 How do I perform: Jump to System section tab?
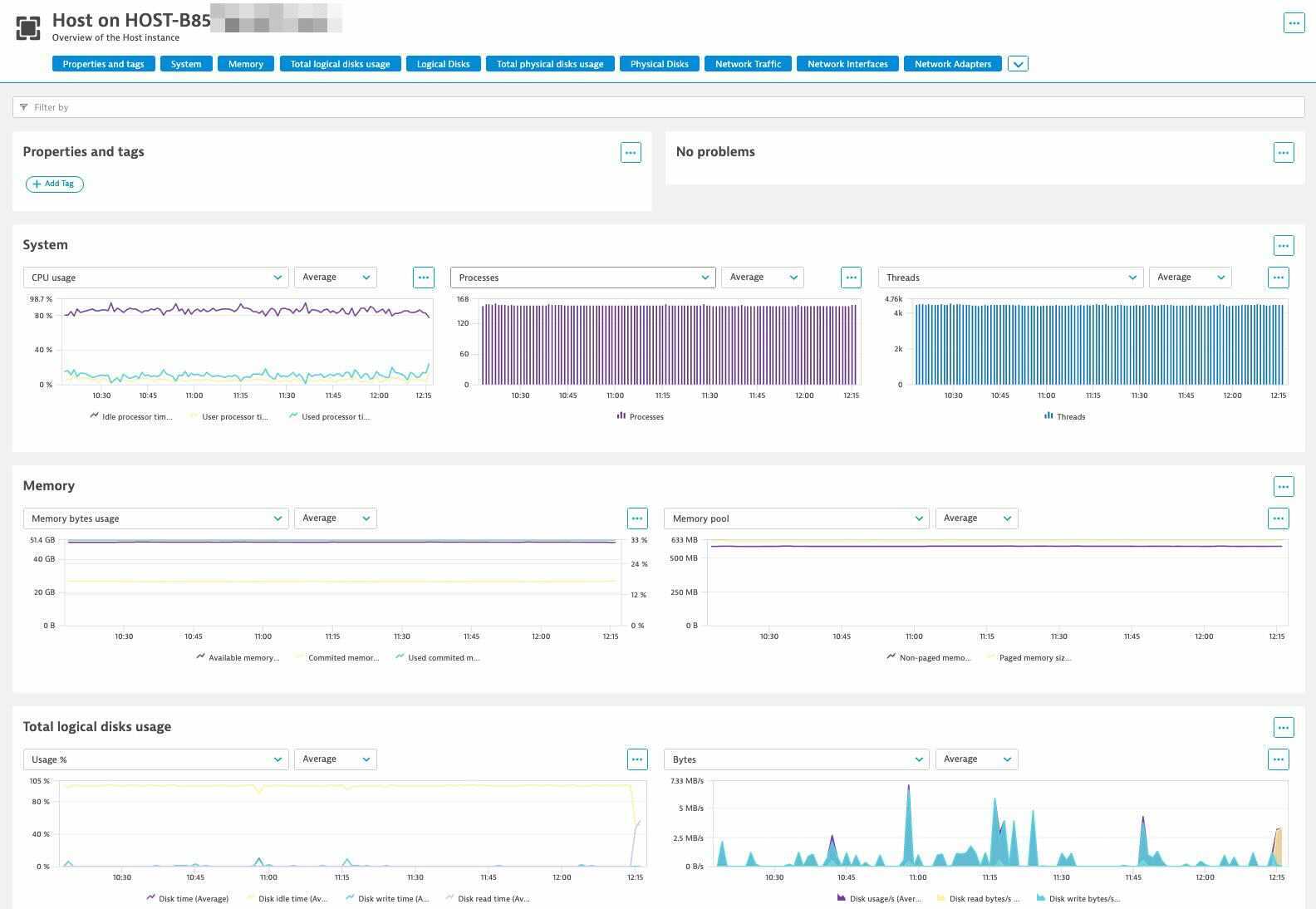tap(186, 64)
